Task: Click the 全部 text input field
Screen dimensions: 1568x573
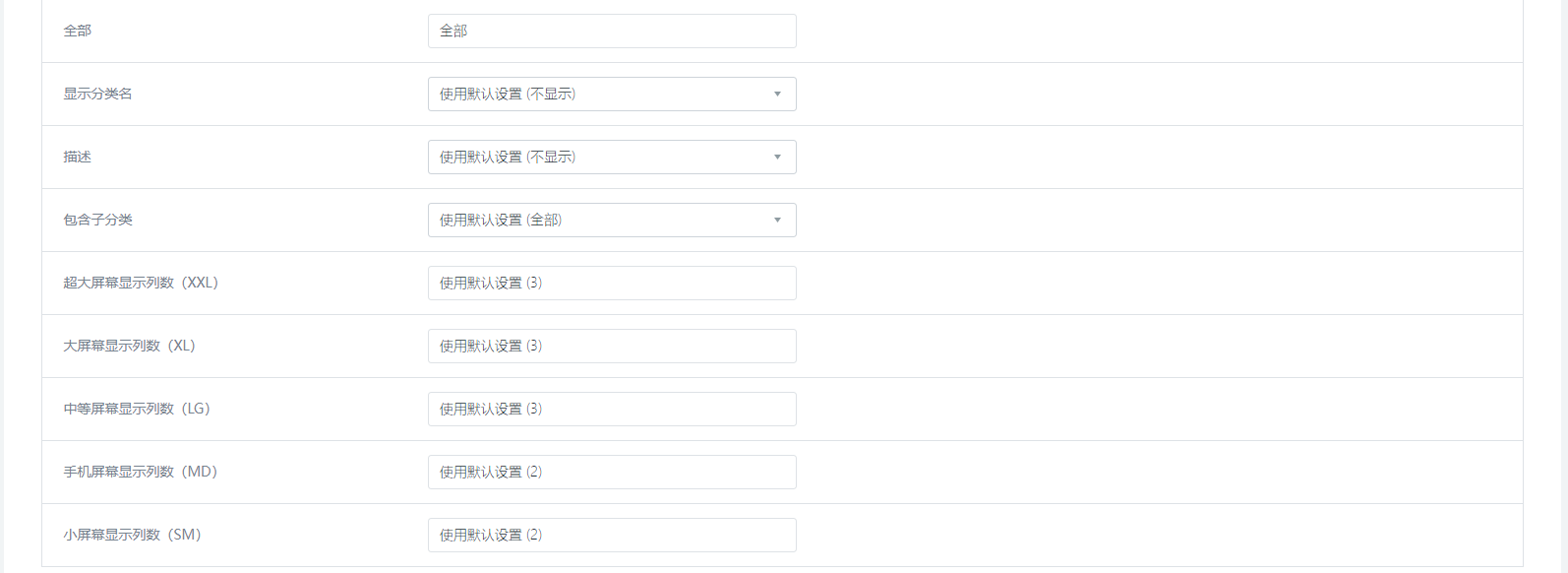Action: pos(611,32)
